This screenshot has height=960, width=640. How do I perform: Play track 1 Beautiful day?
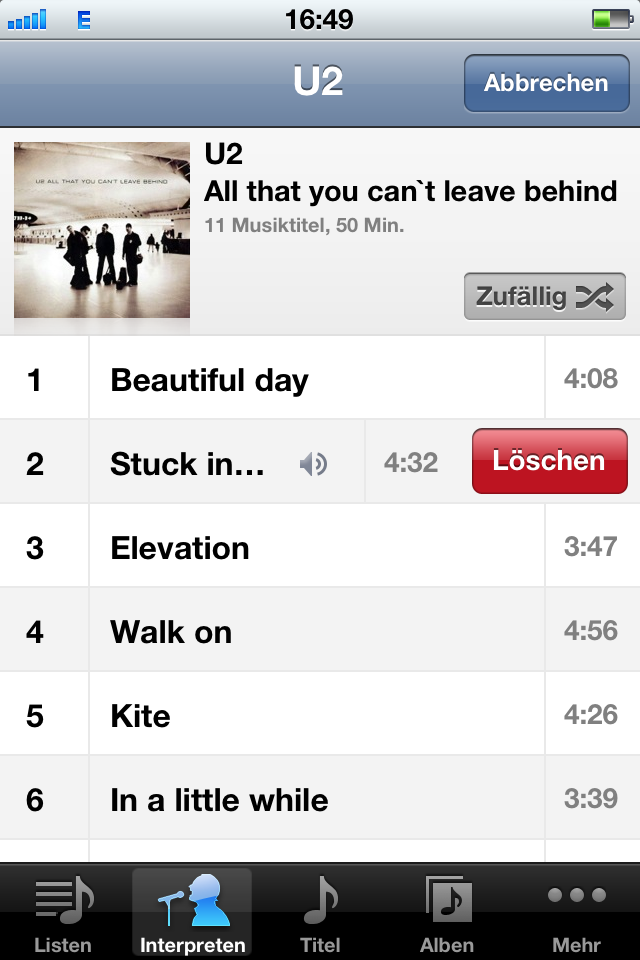point(320,378)
